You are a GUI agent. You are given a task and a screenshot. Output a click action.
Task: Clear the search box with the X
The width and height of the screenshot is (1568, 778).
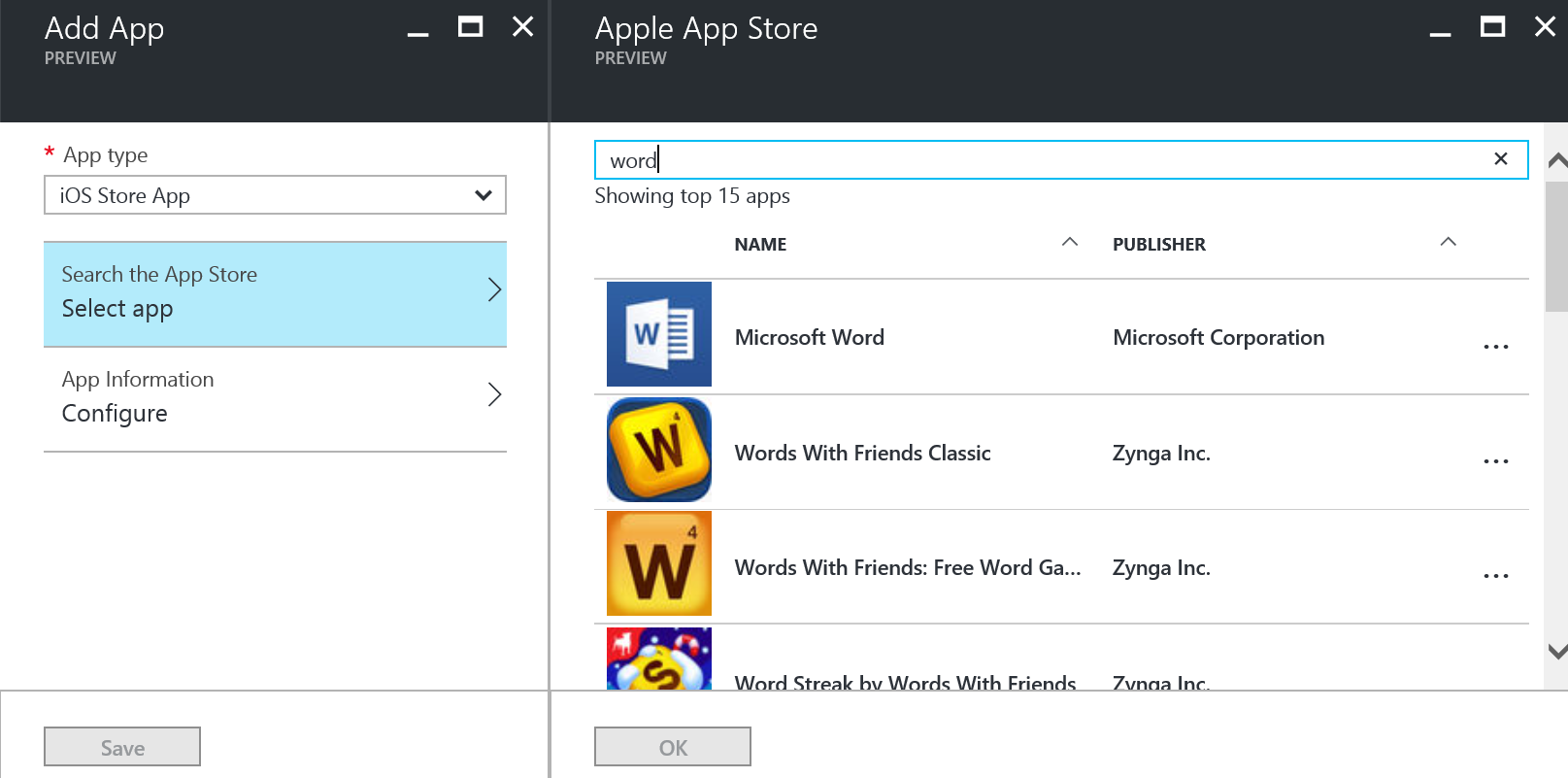[1500, 159]
